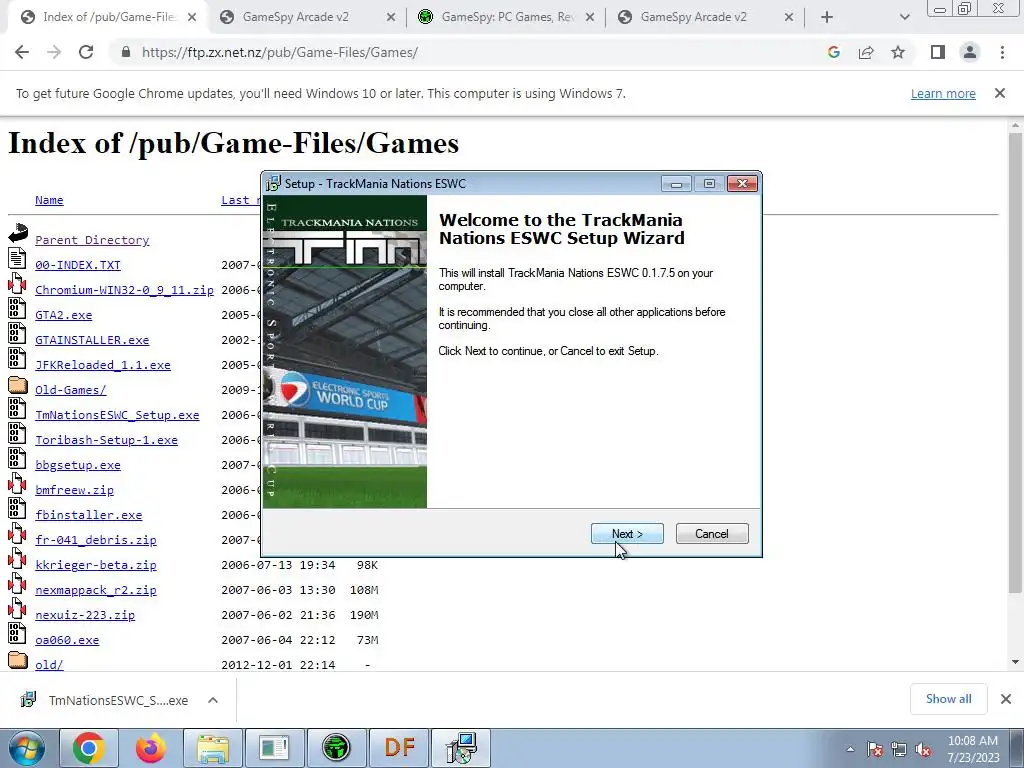This screenshot has width=1024, height=768.
Task: Show hidden system tray icons
Action: [850, 750]
